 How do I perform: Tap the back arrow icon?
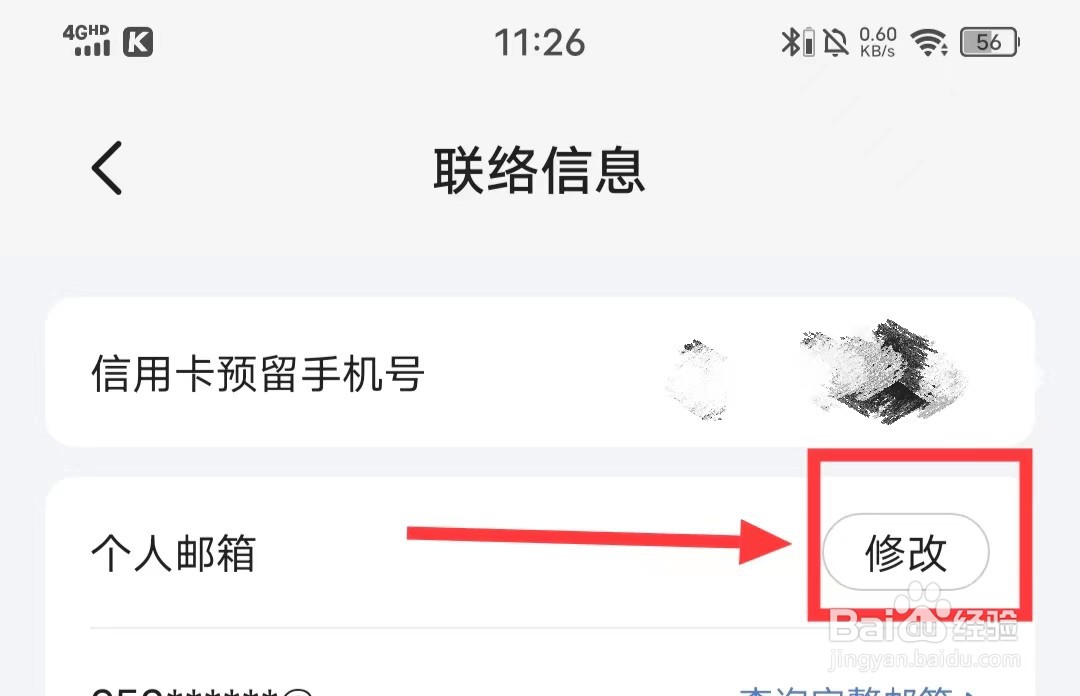click(x=107, y=168)
